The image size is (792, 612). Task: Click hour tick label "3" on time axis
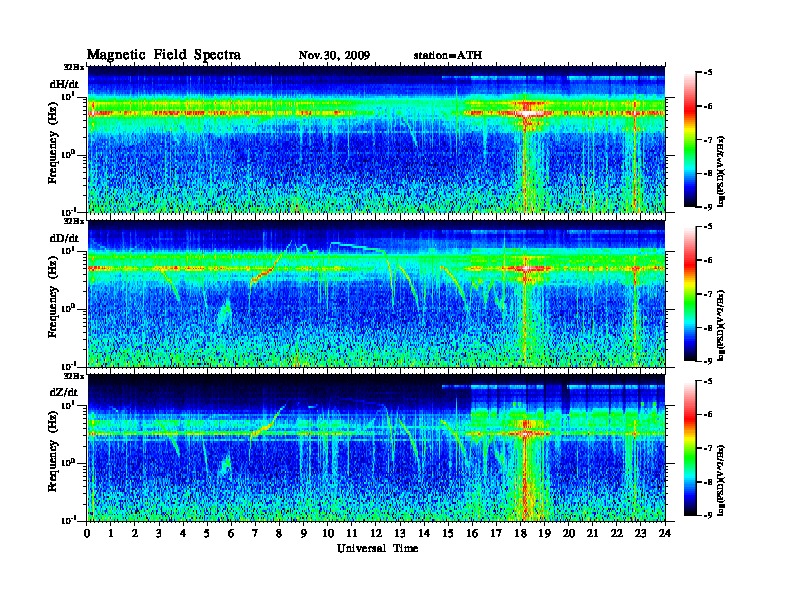[x=160, y=534]
